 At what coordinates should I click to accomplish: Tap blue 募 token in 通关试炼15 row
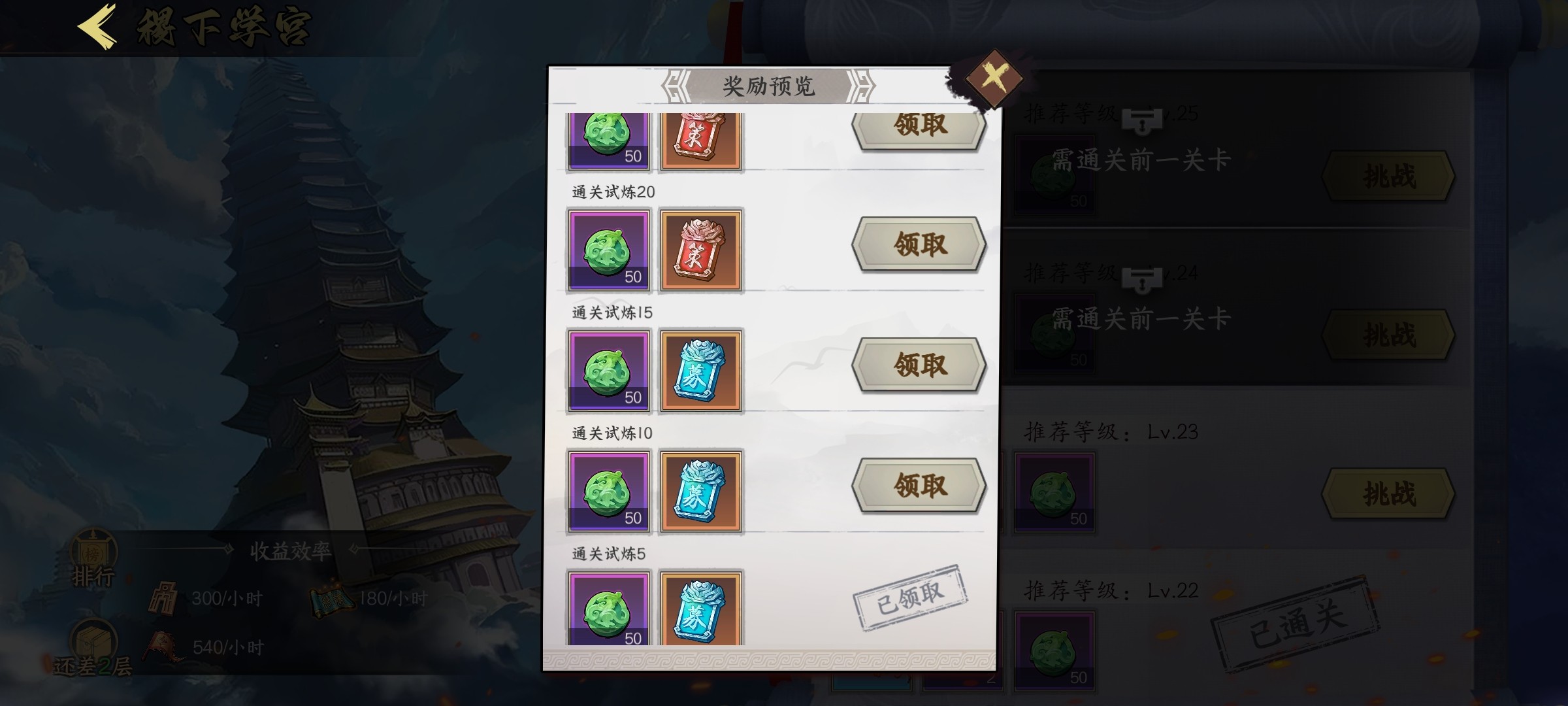point(700,371)
